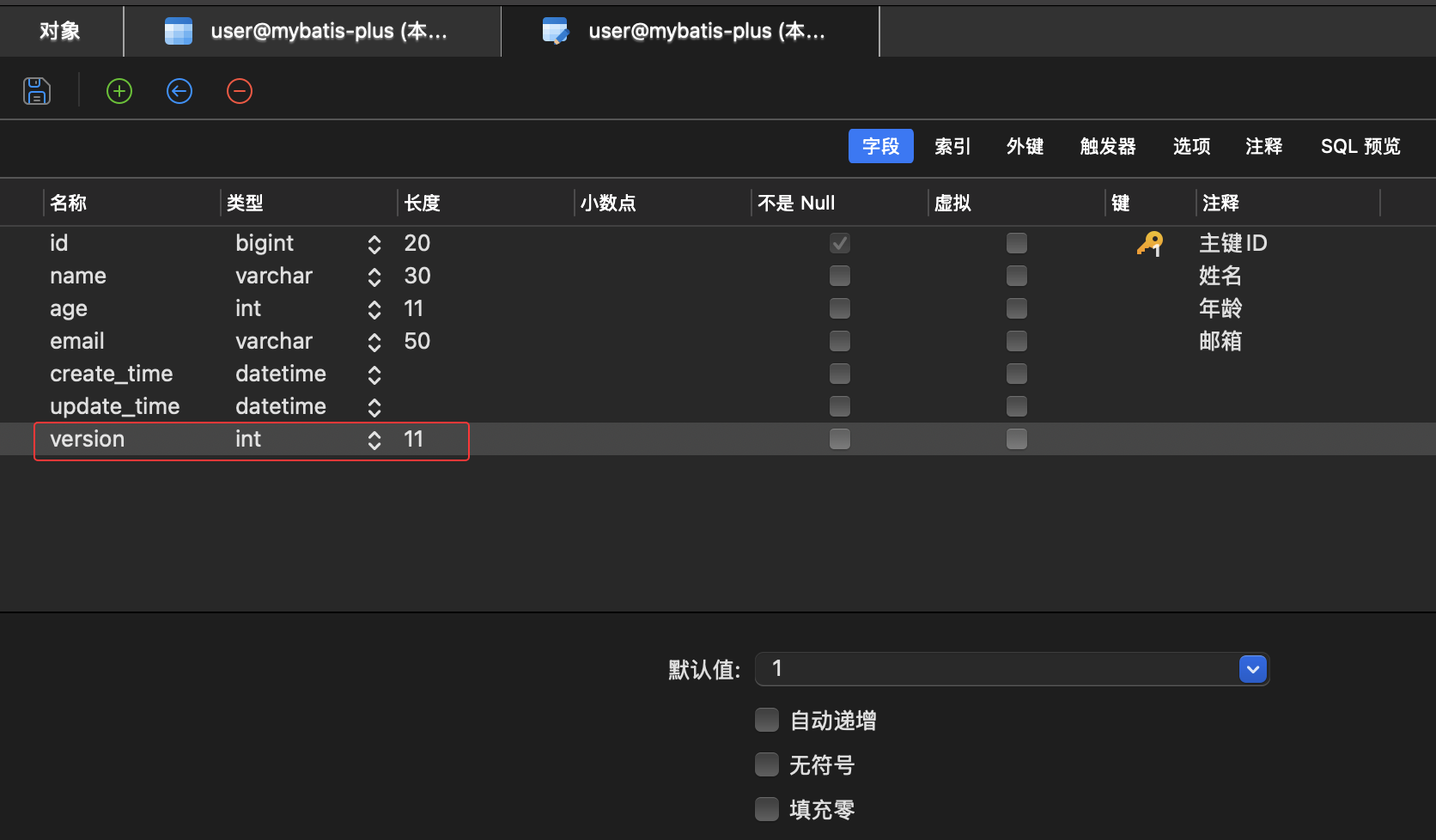
Task: Click the table design tab icon
Action: [x=556, y=32]
